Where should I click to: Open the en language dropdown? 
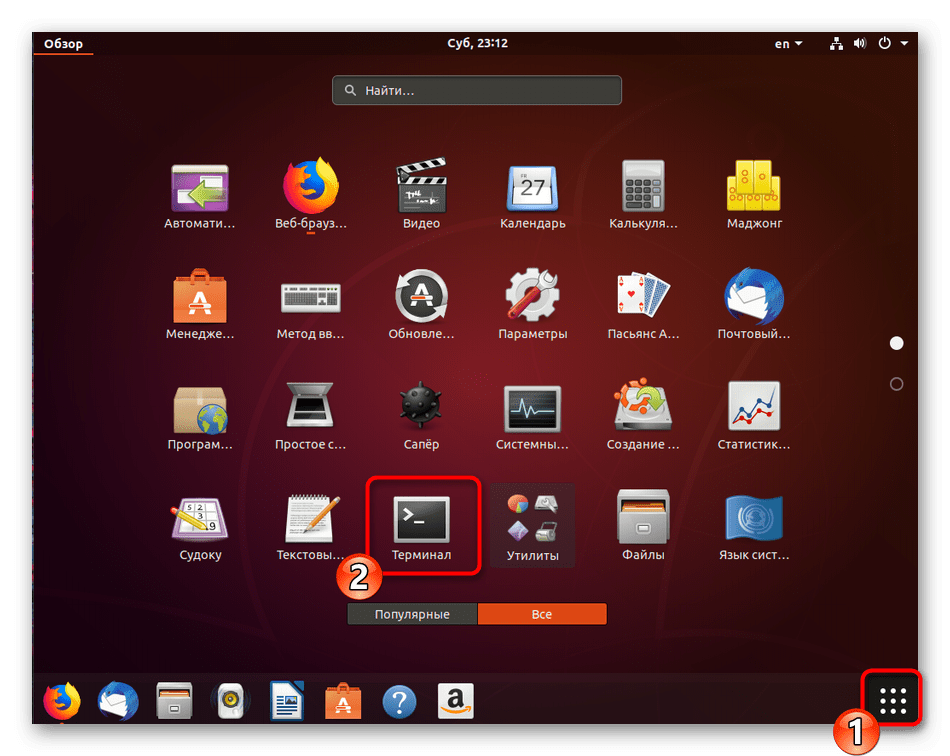click(788, 44)
